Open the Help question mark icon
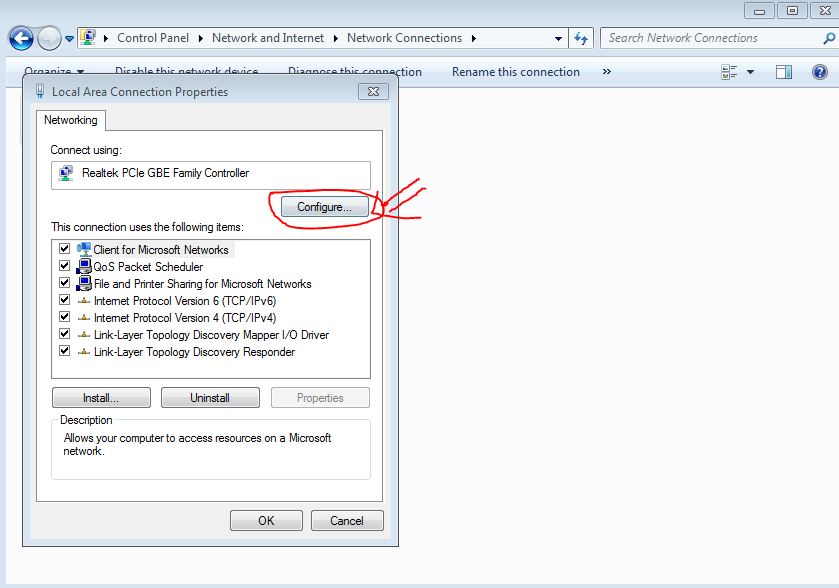 coord(820,72)
